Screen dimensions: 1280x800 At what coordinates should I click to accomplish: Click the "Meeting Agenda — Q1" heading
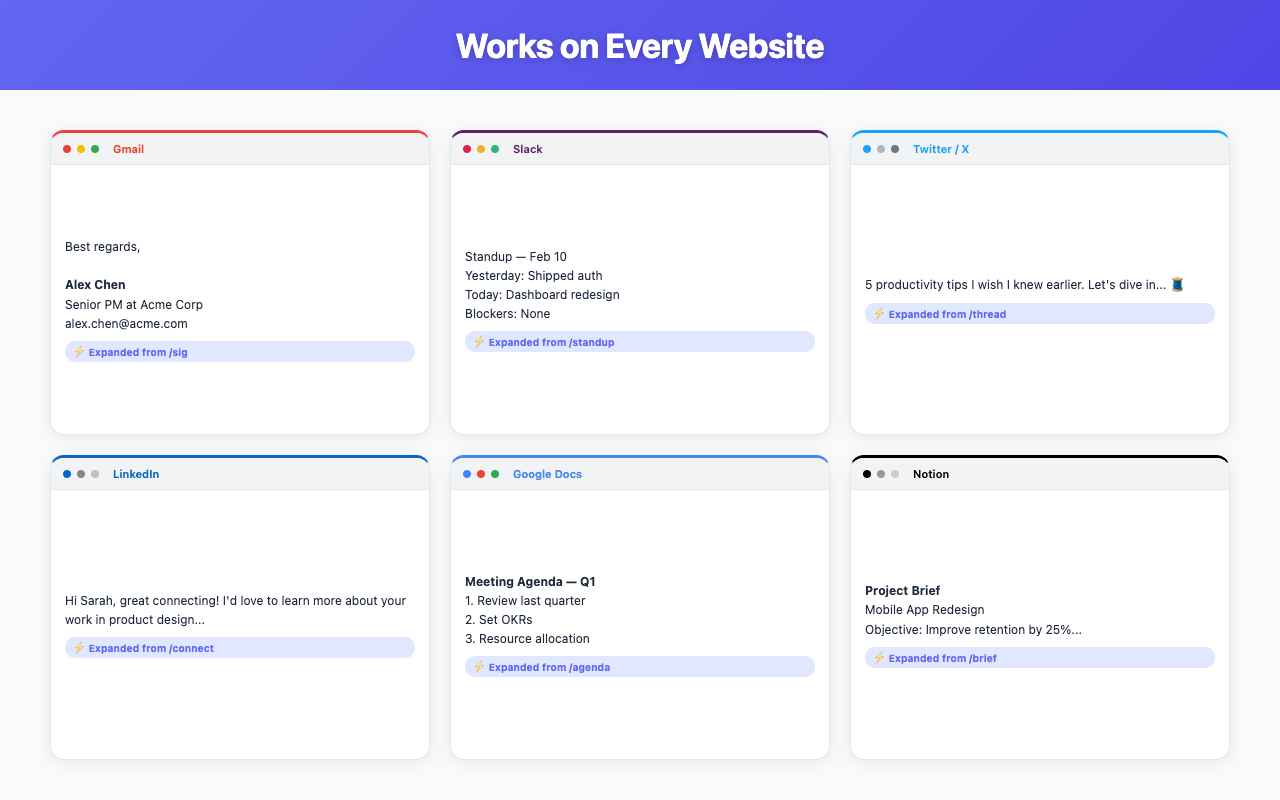(530, 582)
